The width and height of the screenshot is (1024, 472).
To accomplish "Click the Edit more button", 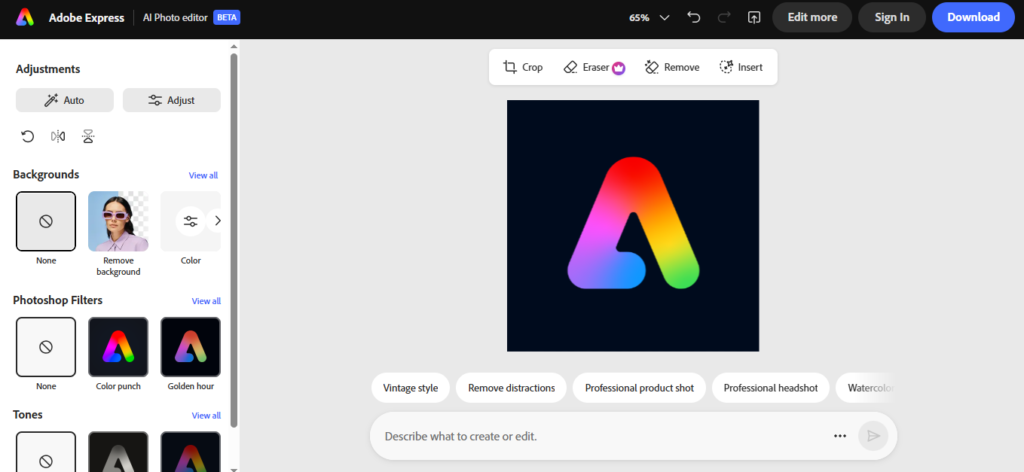I will [812, 18].
